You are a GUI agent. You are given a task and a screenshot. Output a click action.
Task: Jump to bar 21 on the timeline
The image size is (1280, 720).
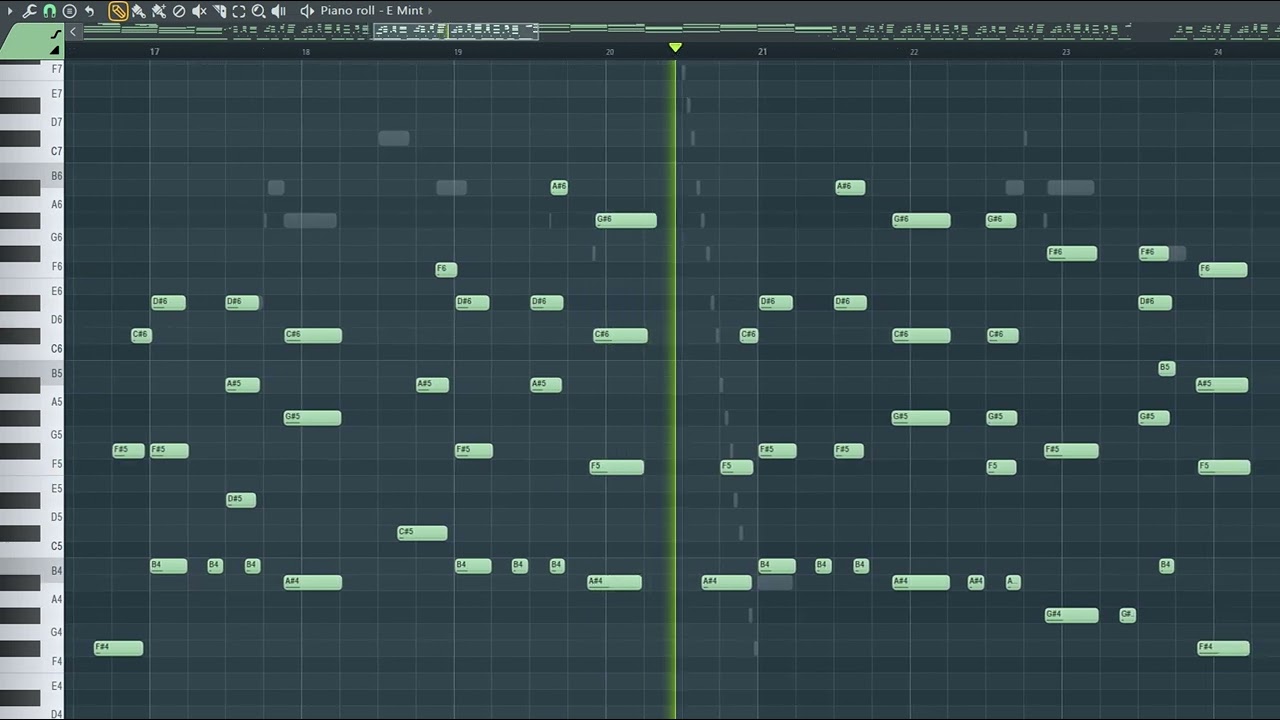click(x=762, y=51)
